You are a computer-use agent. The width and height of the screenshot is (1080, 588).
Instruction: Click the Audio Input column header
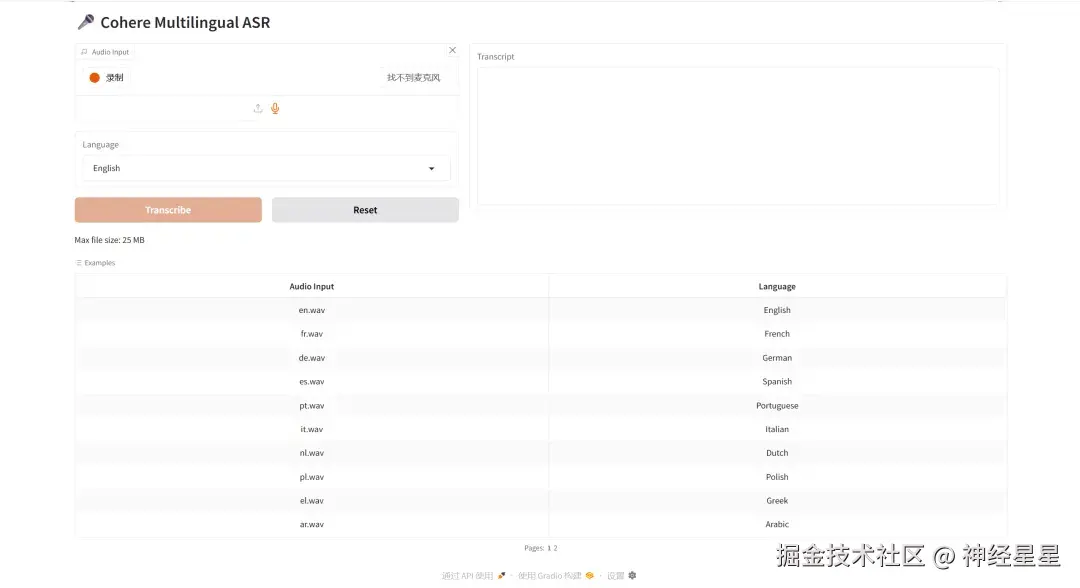click(311, 286)
